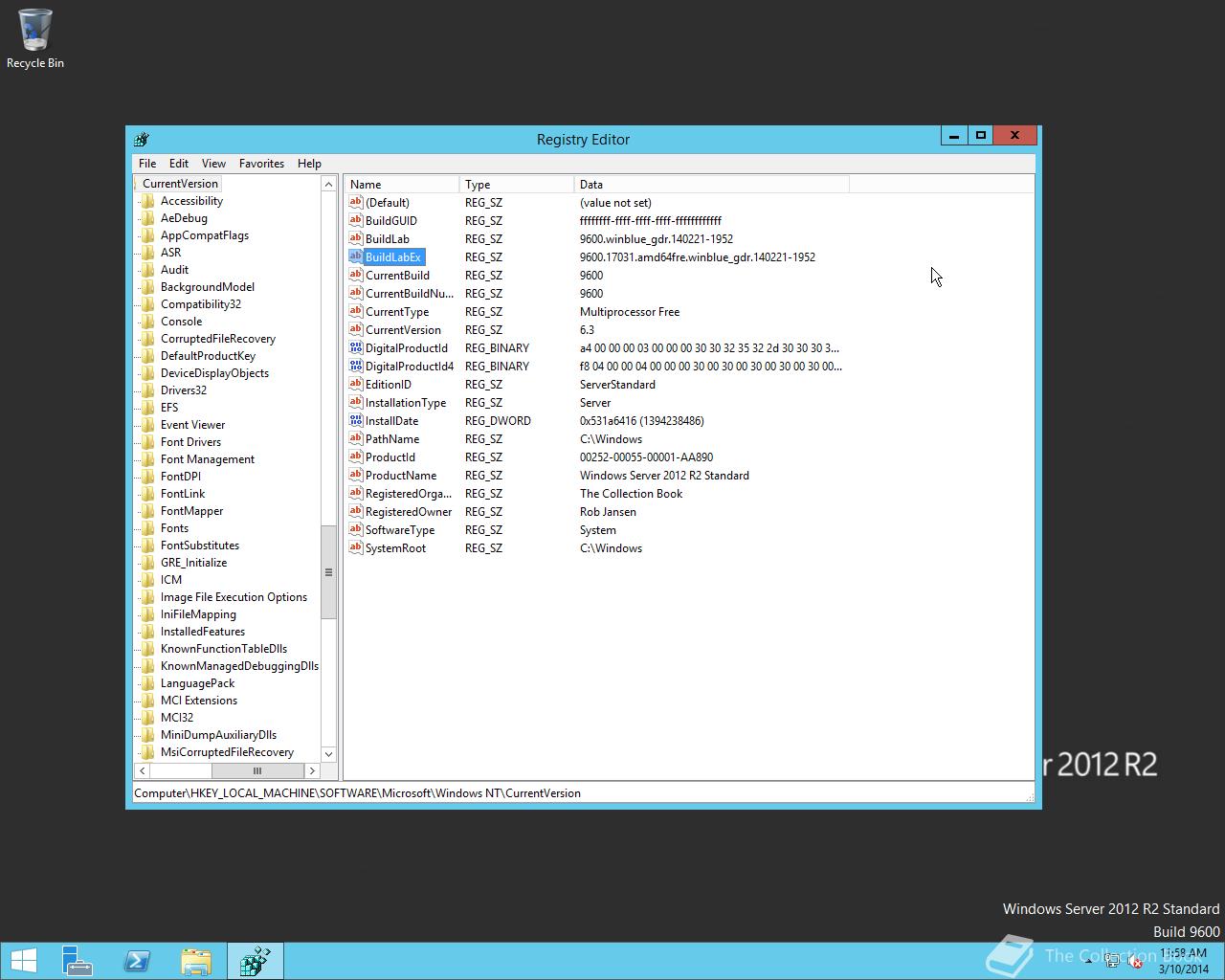Click the string icon of EditionID
Screen dimensions: 1225x980
[x=356, y=384]
